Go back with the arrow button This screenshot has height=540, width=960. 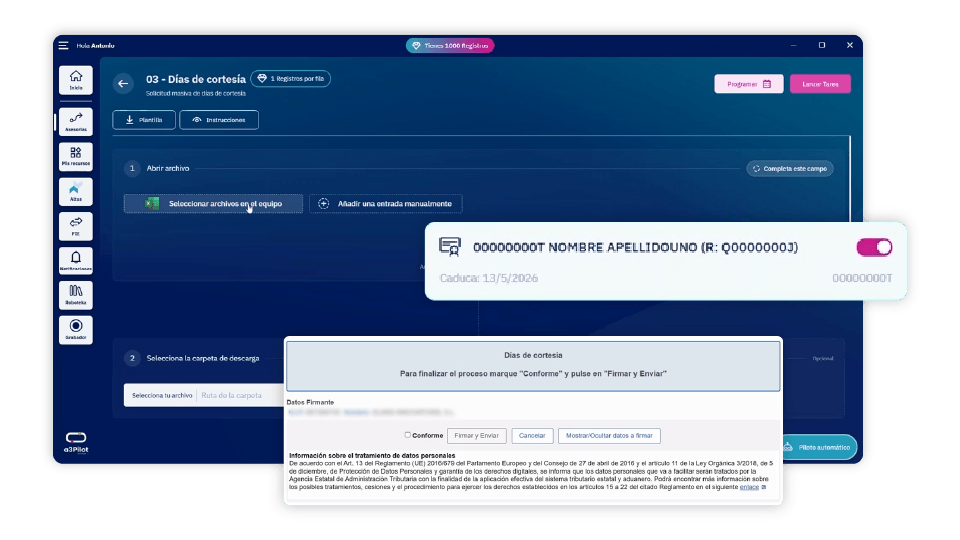[x=123, y=83]
